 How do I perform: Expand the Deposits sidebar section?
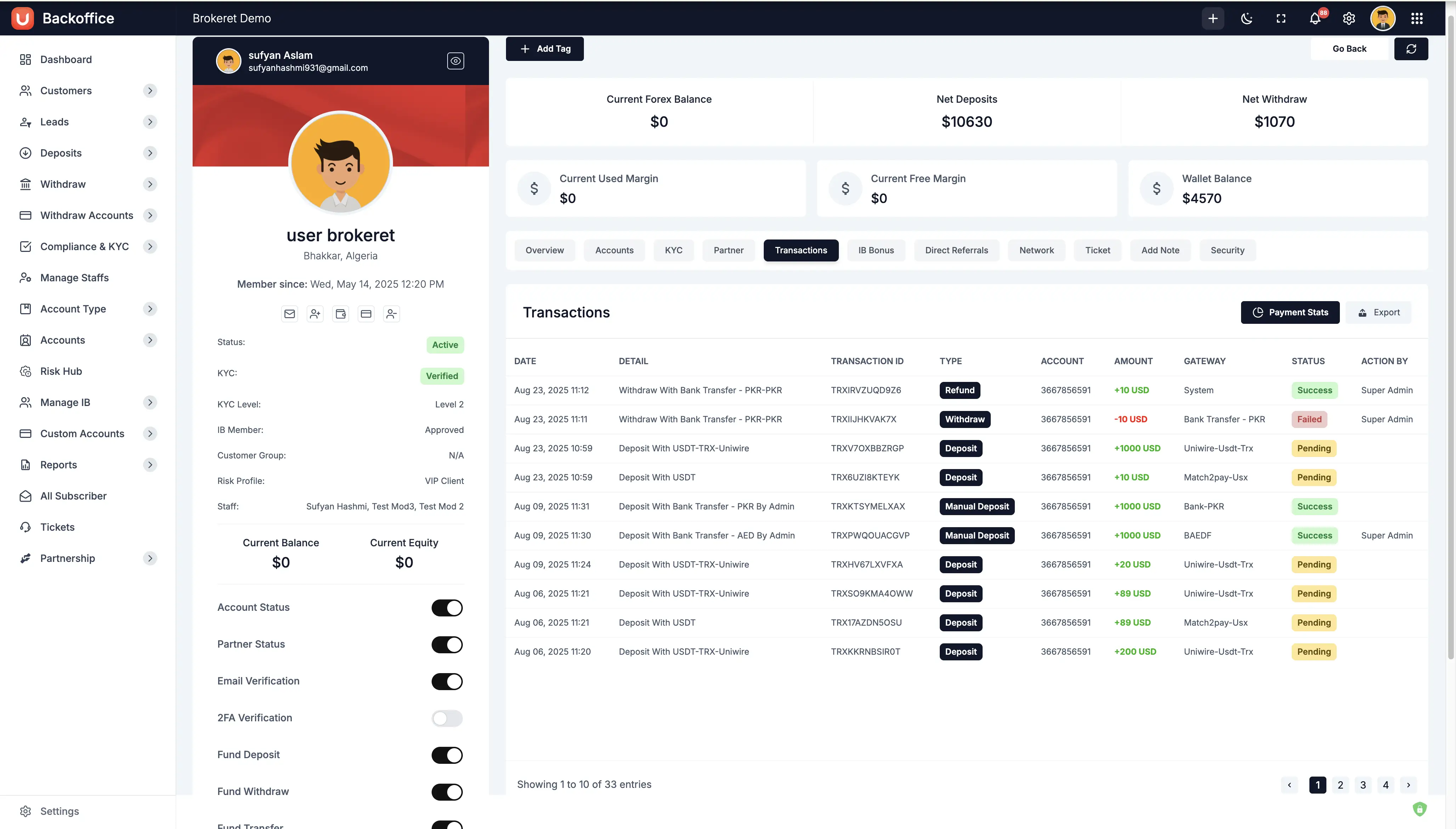click(150, 153)
